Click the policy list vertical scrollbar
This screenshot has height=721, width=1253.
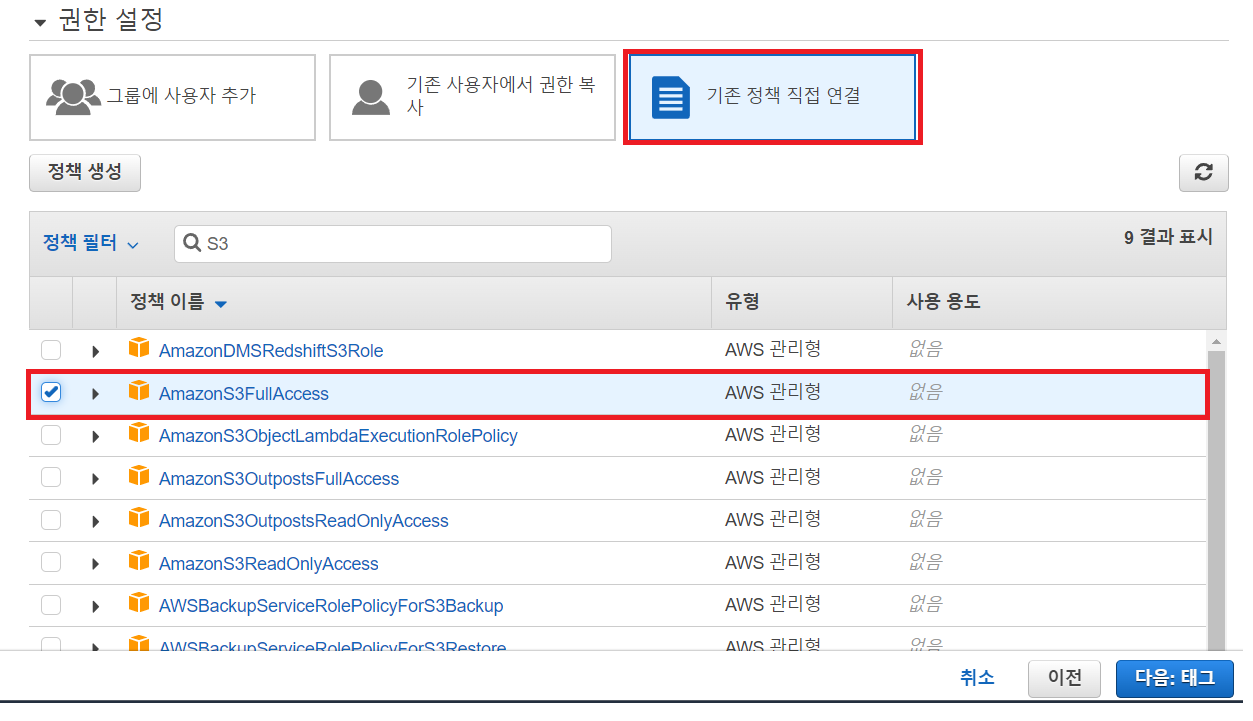[1217, 500]
